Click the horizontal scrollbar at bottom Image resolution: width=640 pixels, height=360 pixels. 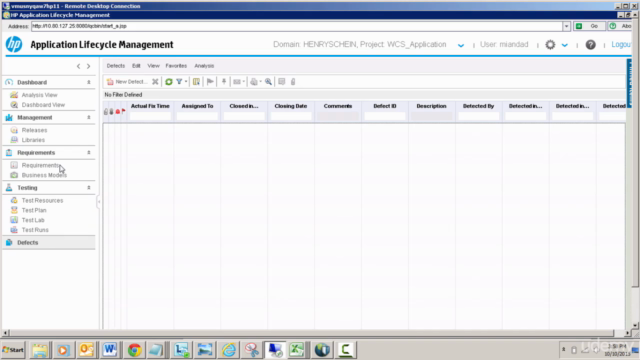click(311, 333)
